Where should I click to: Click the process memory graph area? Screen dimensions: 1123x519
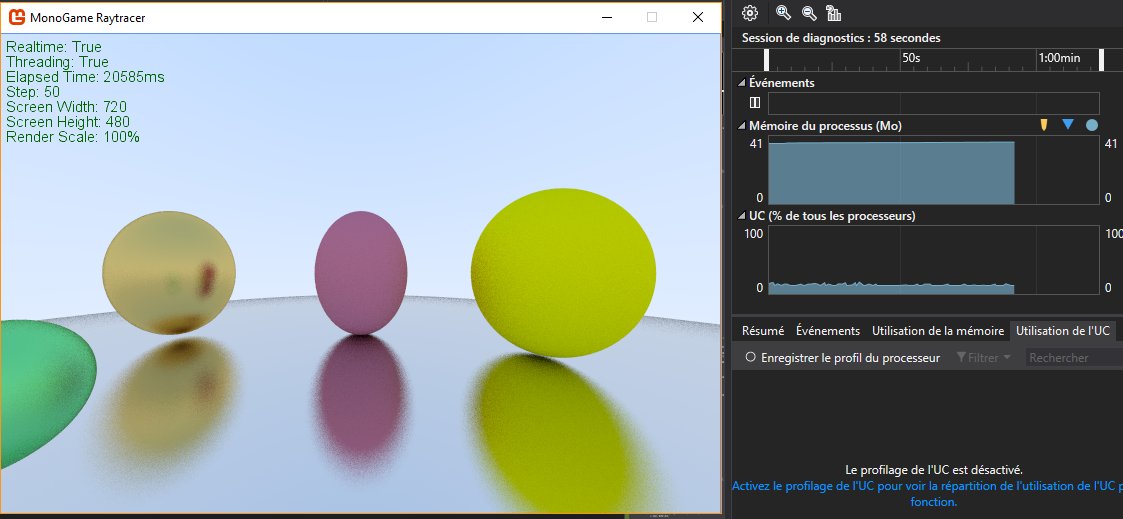pos(933,172)
